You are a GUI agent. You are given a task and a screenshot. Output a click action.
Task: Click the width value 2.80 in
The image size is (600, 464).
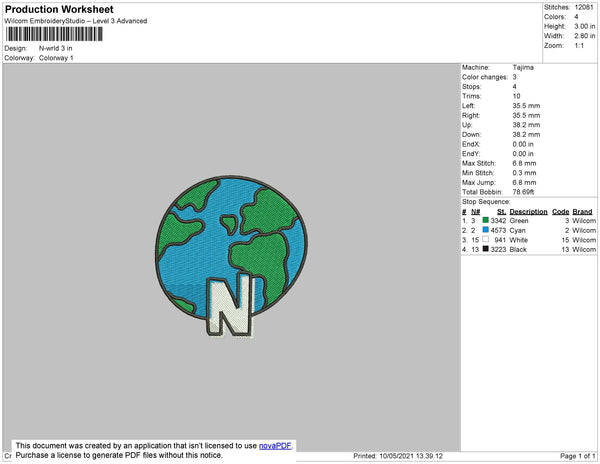(585, 36)
